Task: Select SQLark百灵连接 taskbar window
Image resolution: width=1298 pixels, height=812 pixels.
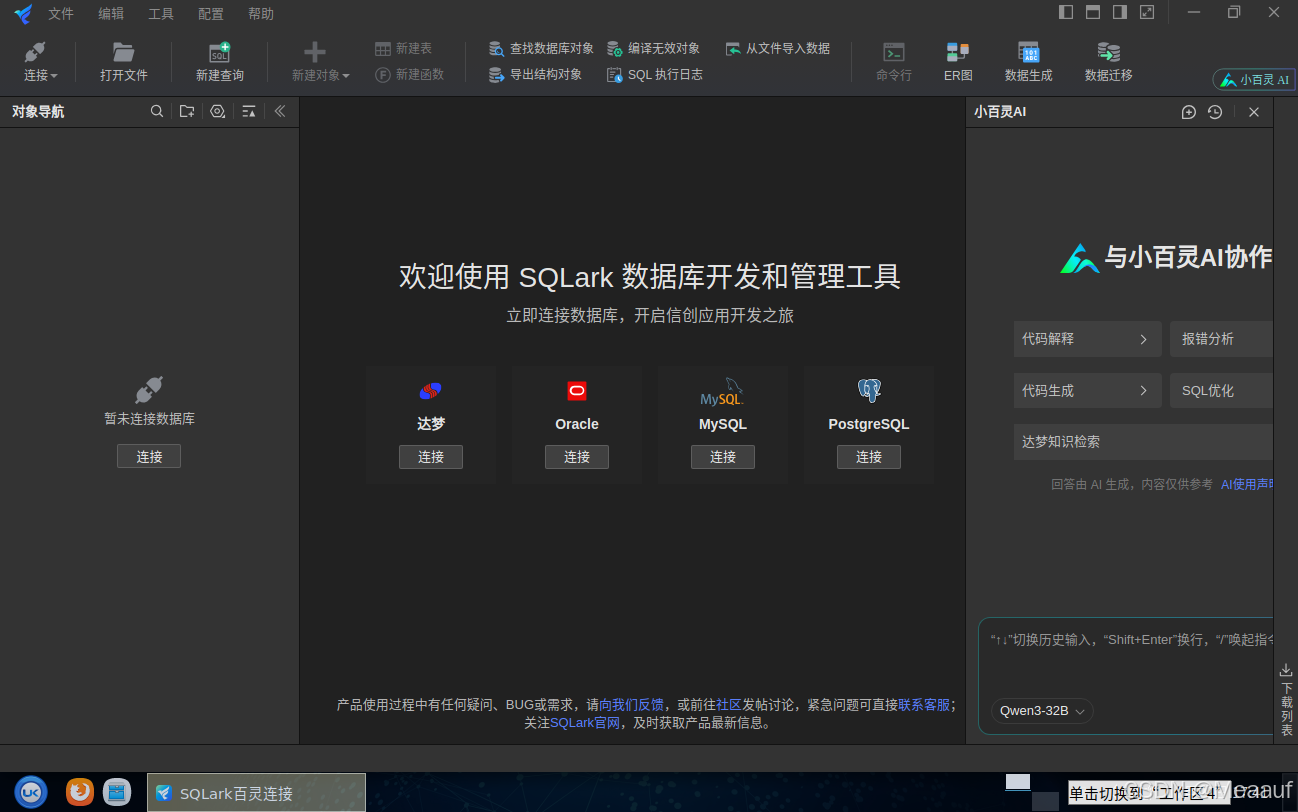Action: tap(256, 793)
